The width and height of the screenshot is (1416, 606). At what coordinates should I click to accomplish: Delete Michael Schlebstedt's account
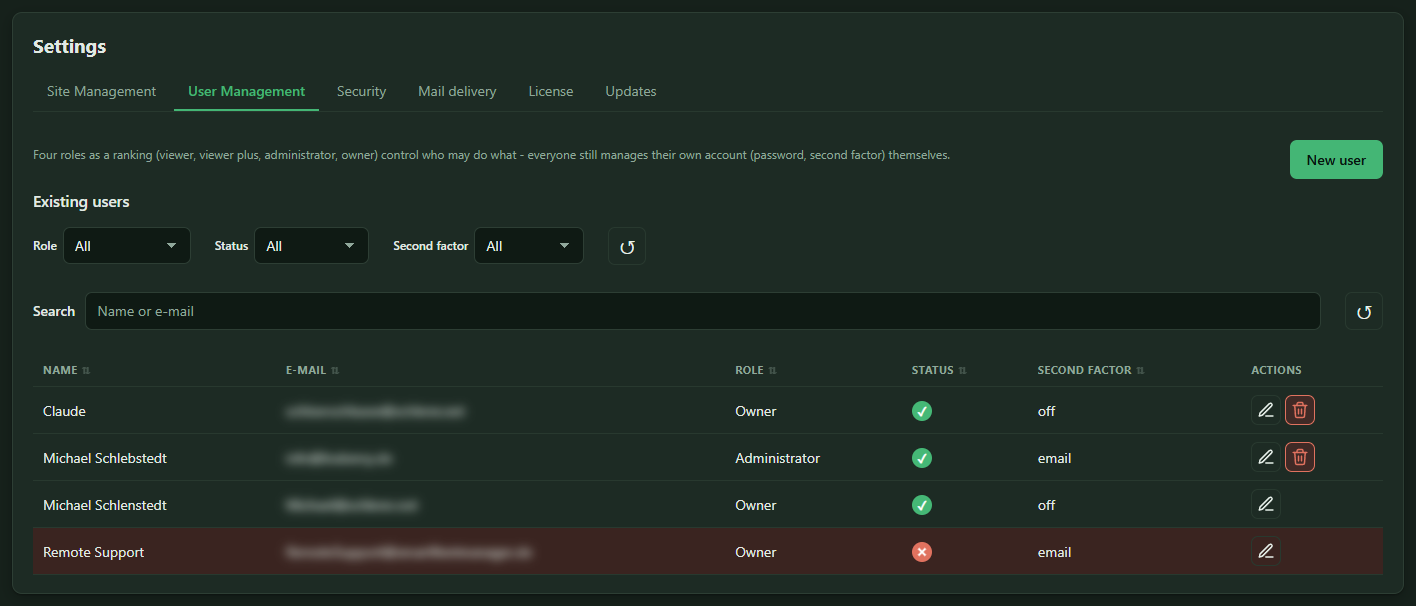click(x=1300, y=457)
